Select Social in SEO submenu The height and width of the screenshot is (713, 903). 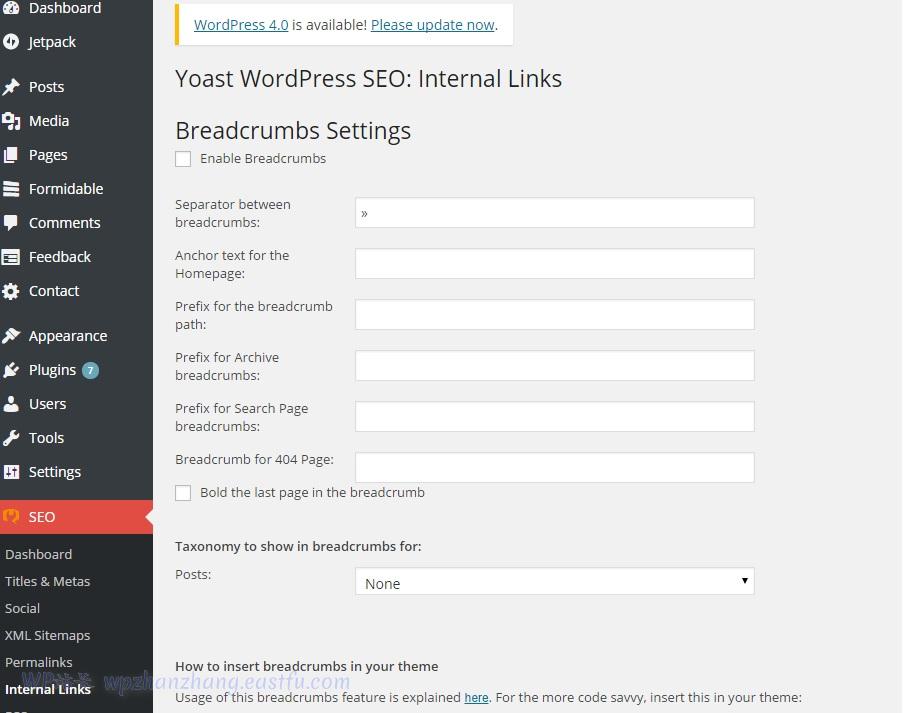click(22, 608)
